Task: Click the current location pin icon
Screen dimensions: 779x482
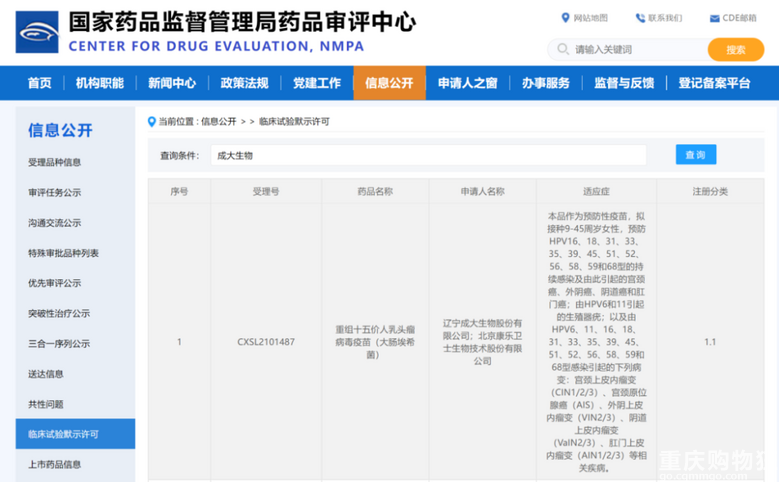Action: coord(152,122)
